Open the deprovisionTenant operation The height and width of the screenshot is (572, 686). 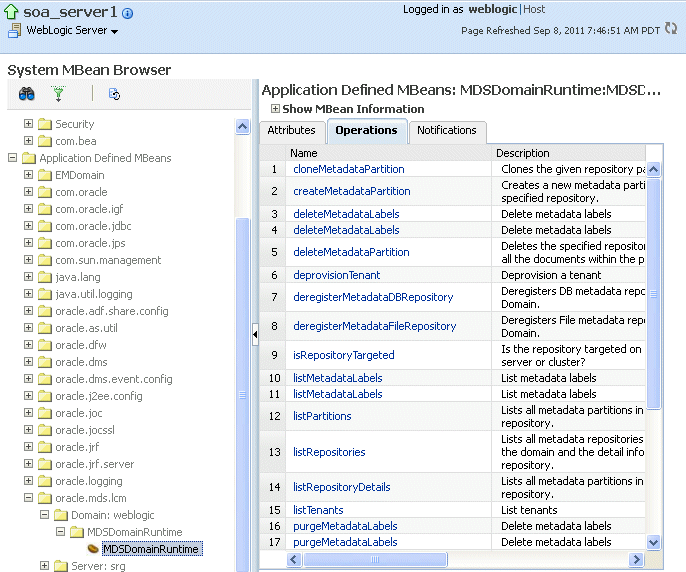click(336, 275)
